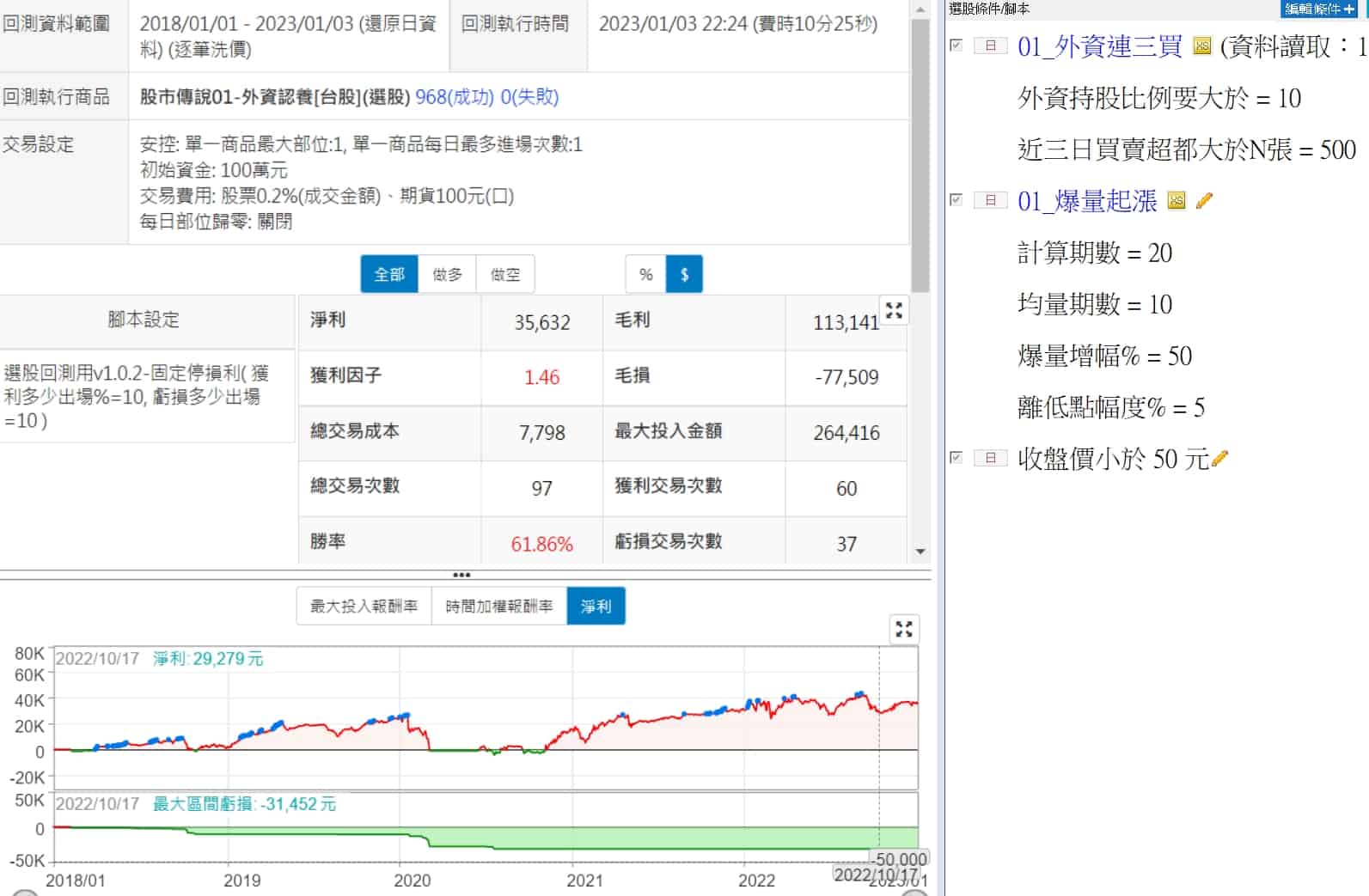This screenshot has width=1369, height=896.
Task: Open the 968(成功) results link
Action: point(454,97)
